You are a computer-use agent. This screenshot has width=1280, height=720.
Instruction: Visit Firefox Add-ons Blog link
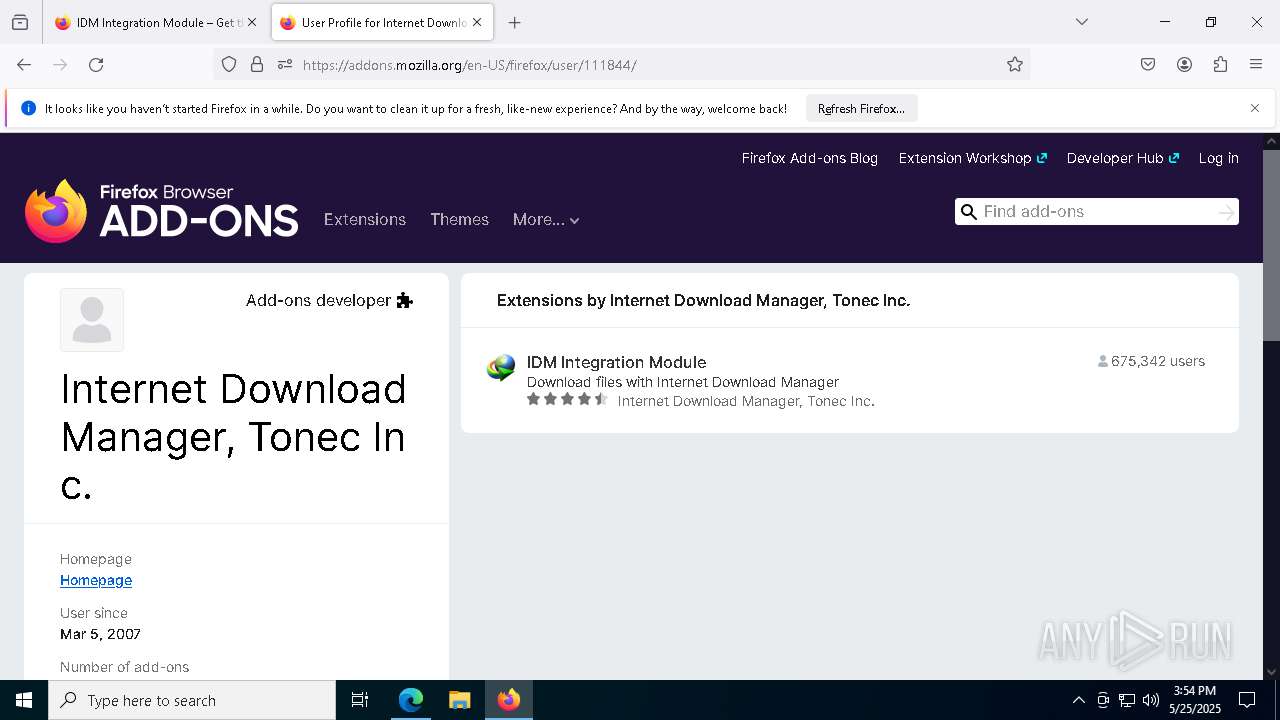(810, 158)
